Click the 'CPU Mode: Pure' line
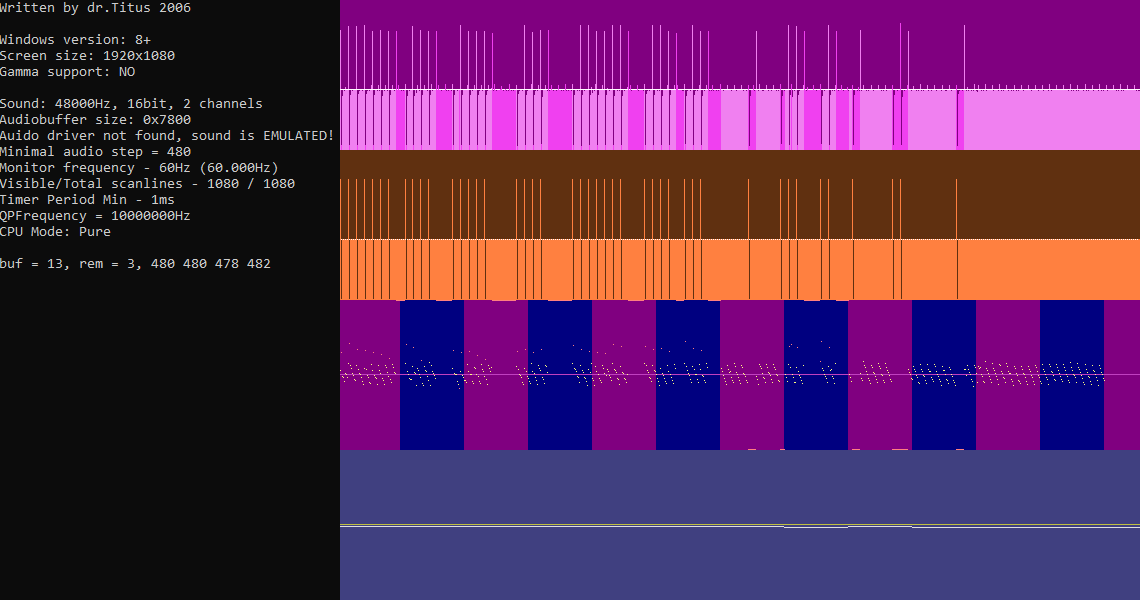 tap(55, 232)
